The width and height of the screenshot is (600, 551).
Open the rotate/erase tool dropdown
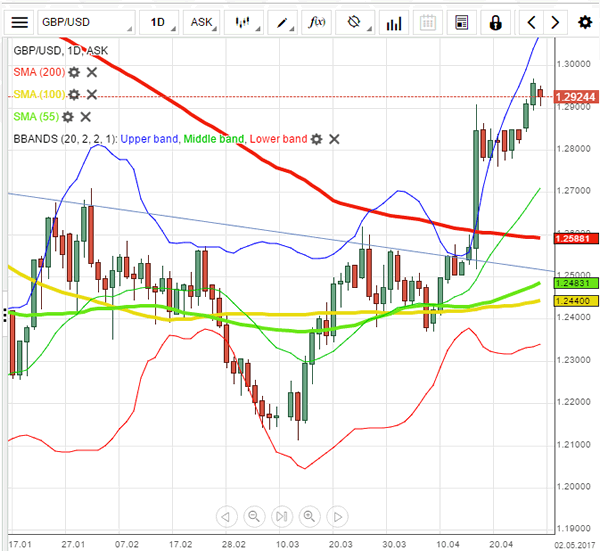click(355, 23)
